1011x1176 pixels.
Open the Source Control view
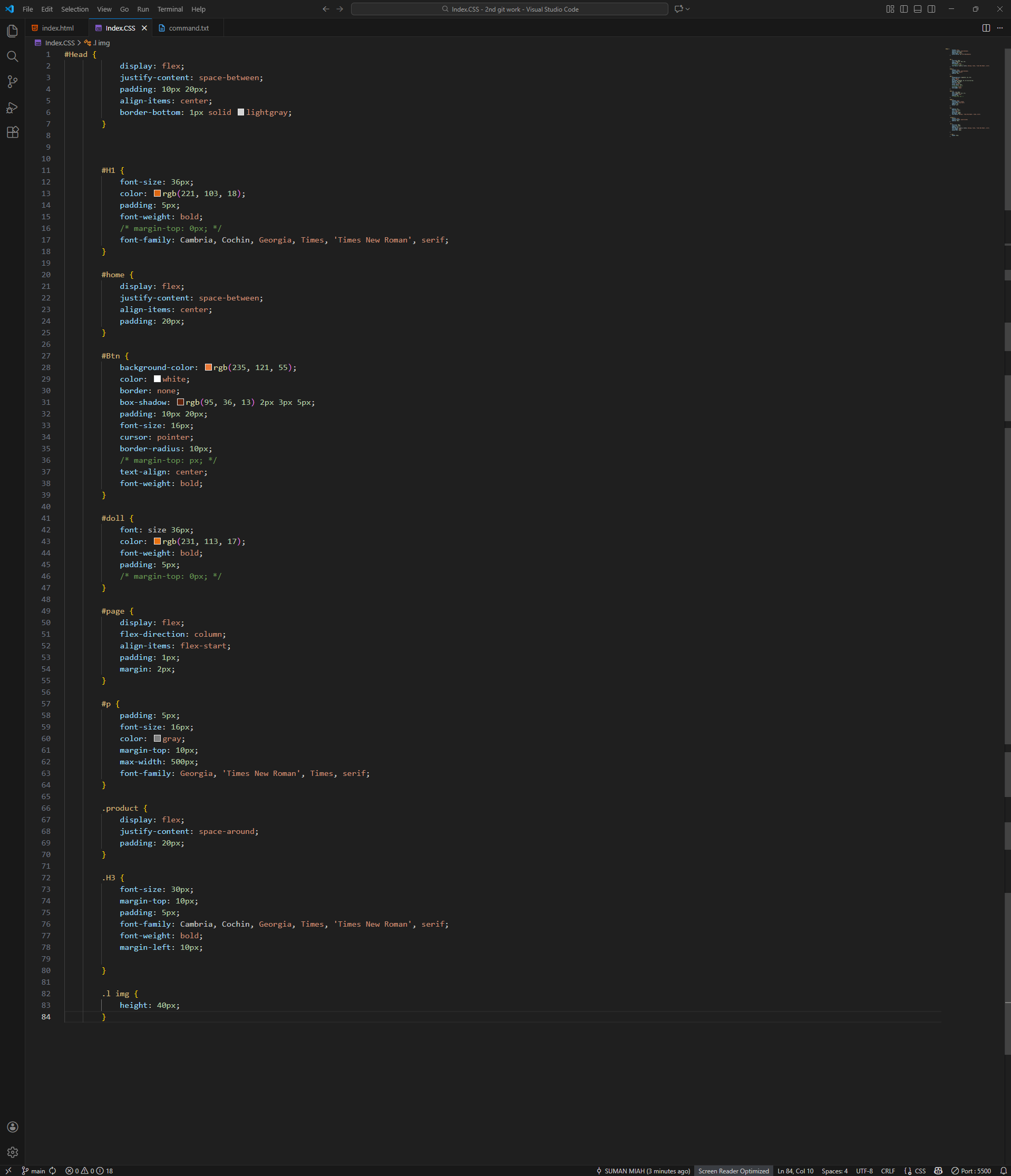click(x=13, y=82)
